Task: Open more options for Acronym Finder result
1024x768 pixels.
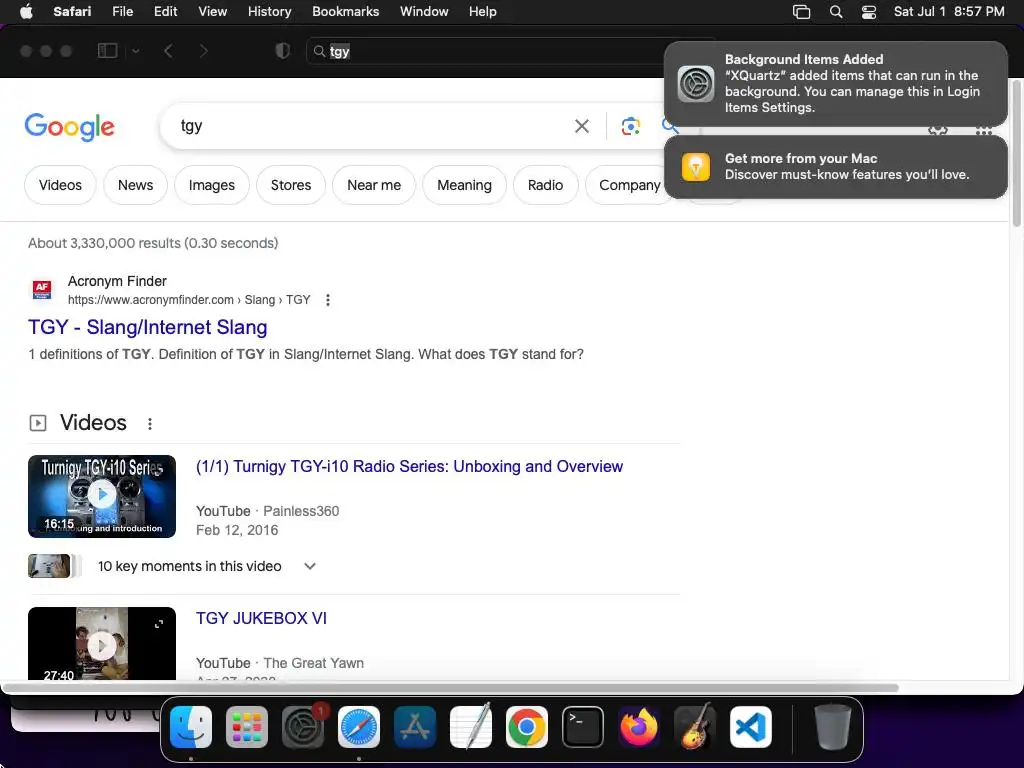Action: point(328,300)
